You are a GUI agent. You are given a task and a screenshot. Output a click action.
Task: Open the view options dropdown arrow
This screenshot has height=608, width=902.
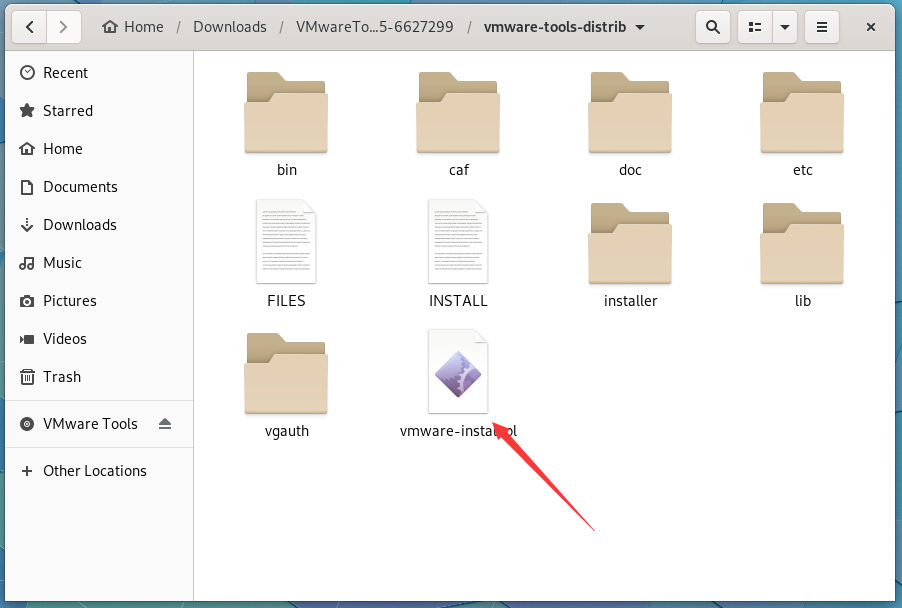(785, 27)
